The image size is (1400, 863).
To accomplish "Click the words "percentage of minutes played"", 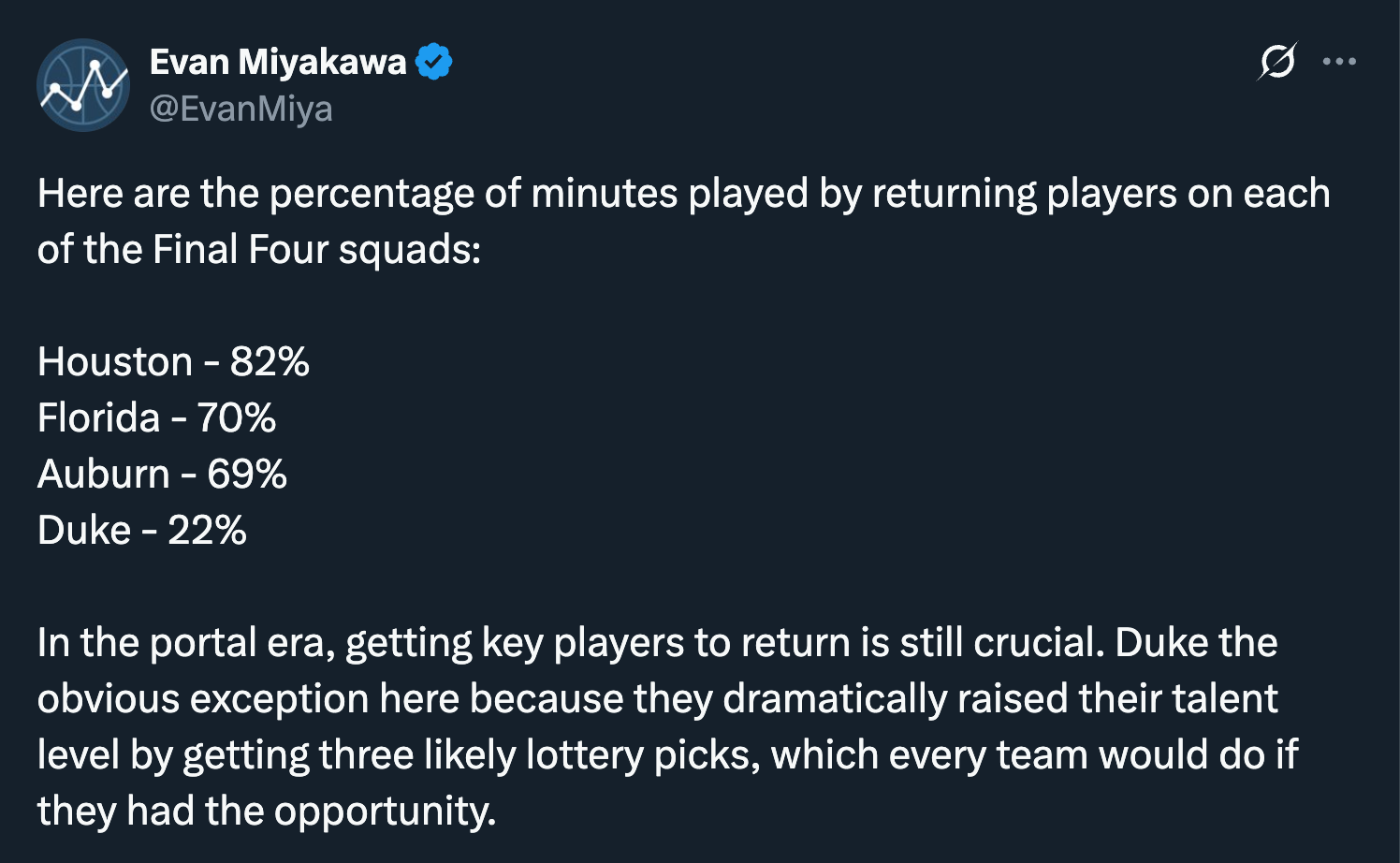I will [538, 194].
